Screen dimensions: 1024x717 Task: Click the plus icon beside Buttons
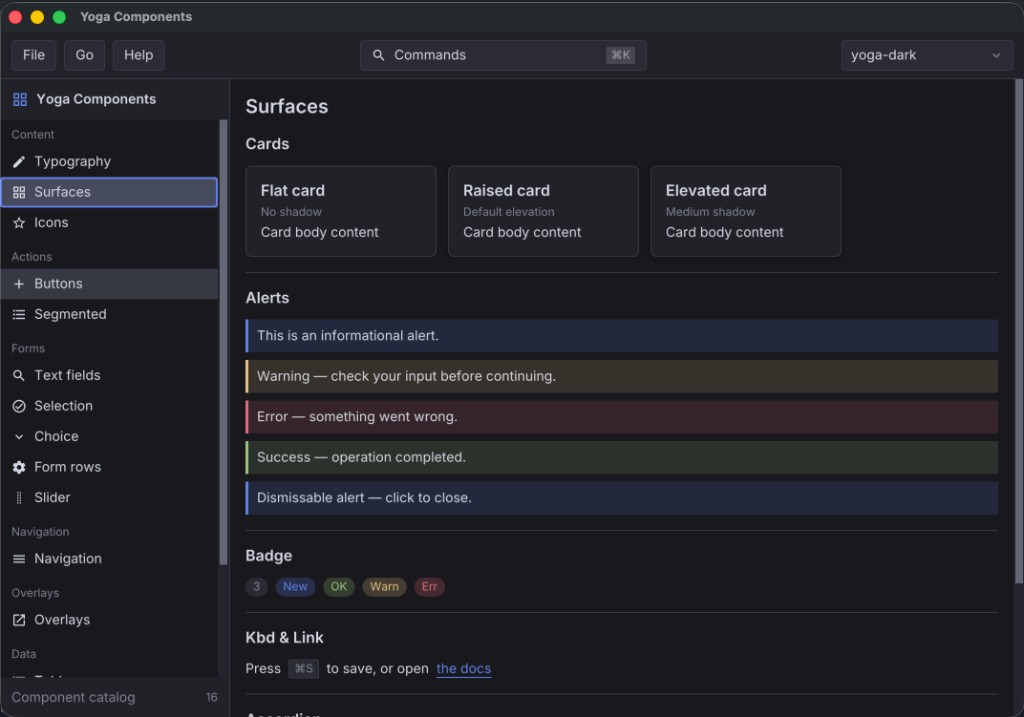click(19, 284)
